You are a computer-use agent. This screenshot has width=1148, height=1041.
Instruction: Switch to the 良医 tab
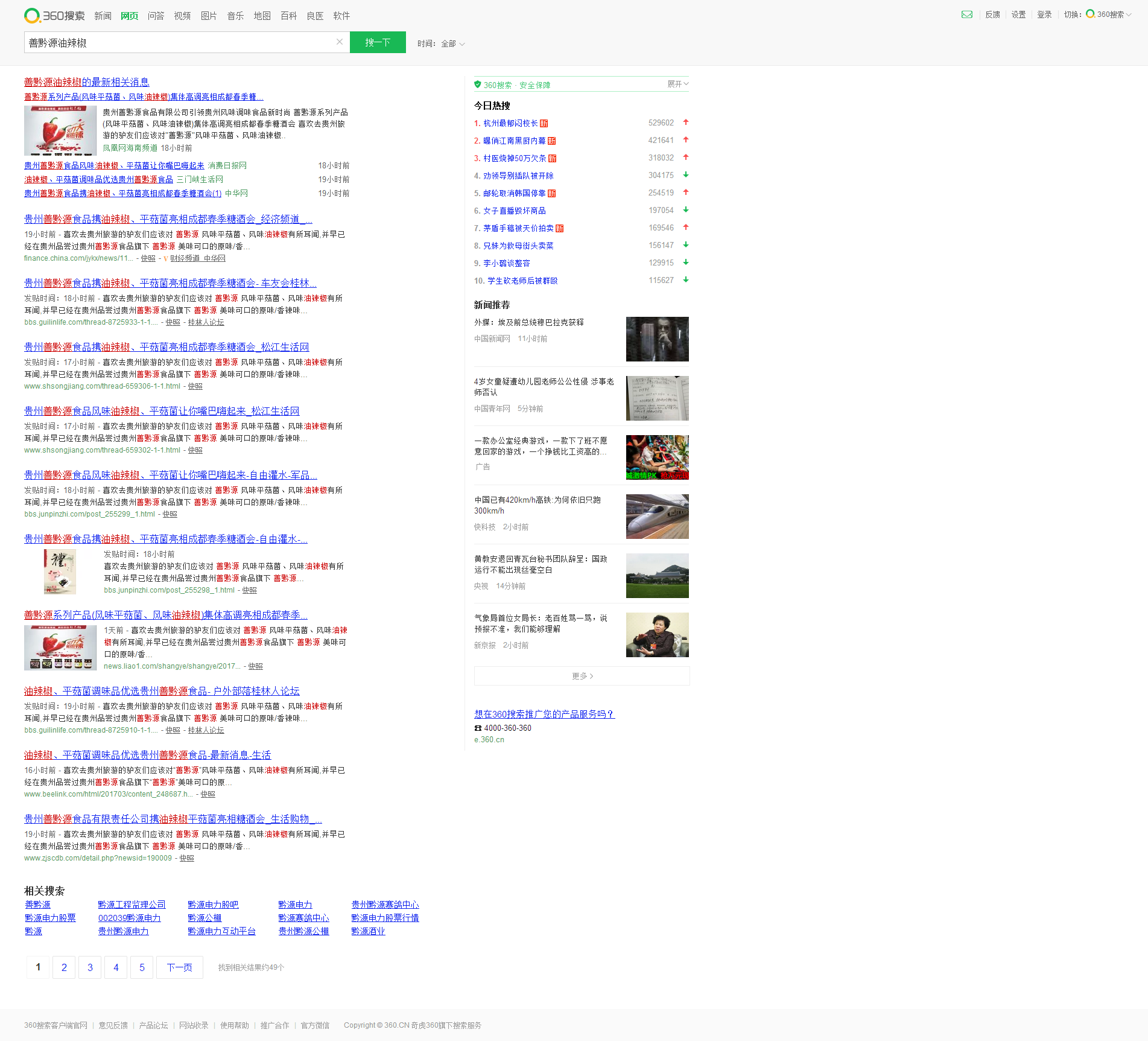pyautogui.click(x=315, y=16)
